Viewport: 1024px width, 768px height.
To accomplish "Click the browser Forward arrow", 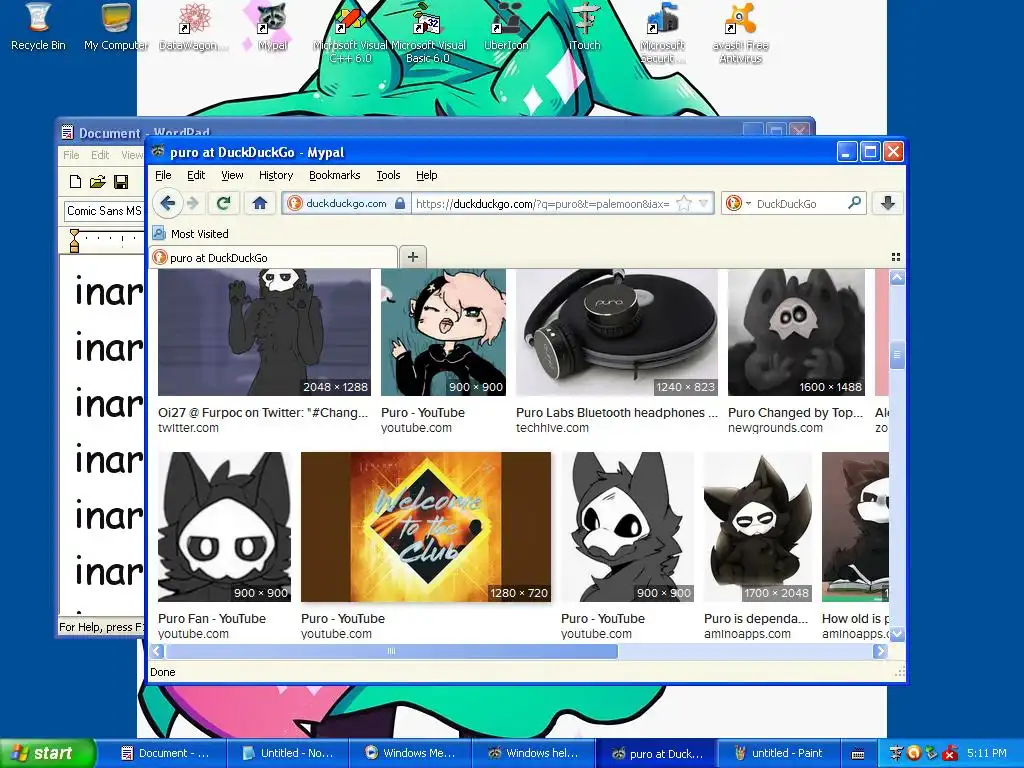I will tap(193, 203).
